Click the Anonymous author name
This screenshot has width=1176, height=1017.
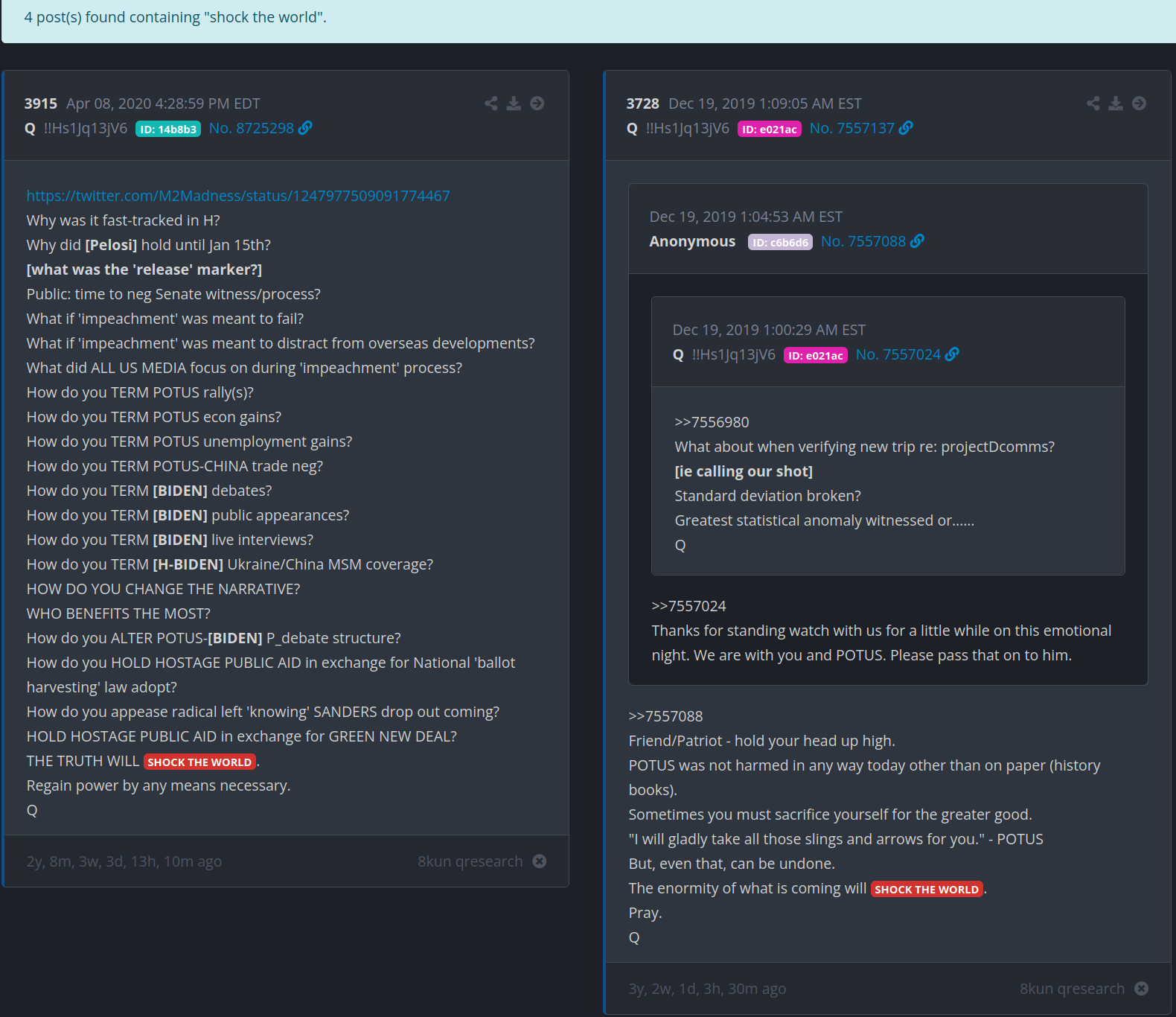692,241
